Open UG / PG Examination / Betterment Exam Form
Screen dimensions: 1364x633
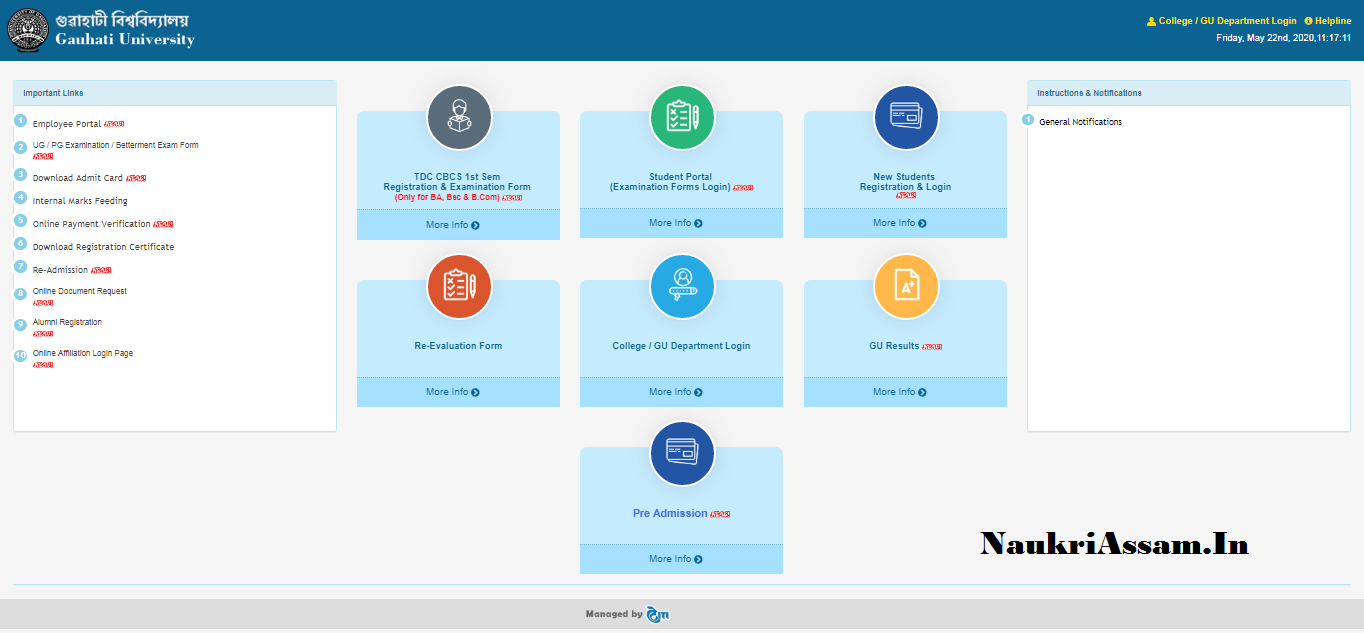[116, 145]
